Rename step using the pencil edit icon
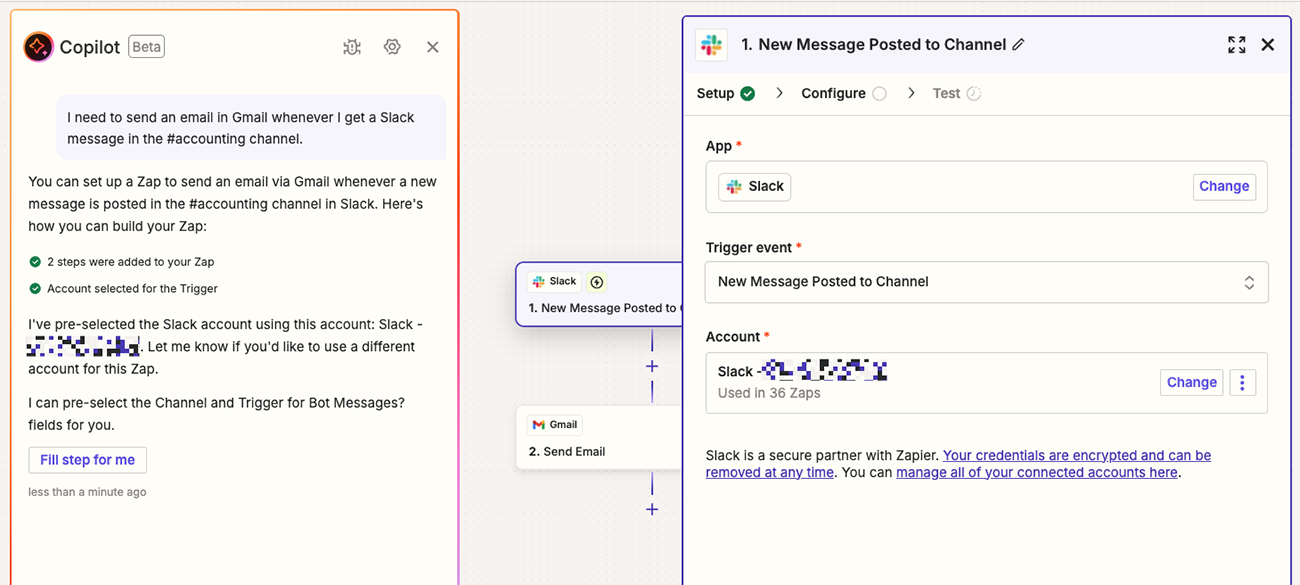The width and height of the screenshot is (1300, 585). tap(1019, 45)
